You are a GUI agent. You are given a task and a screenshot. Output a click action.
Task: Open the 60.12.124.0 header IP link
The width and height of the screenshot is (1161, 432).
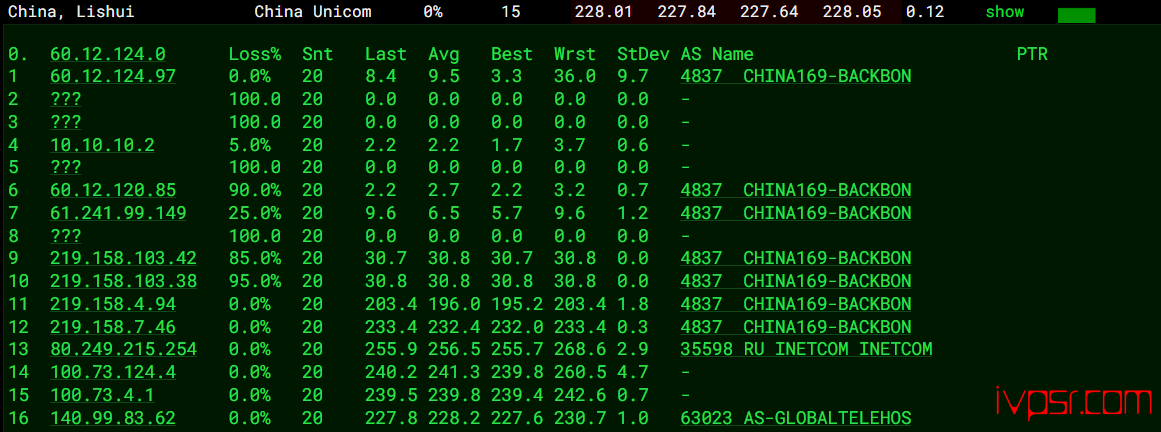108,54
